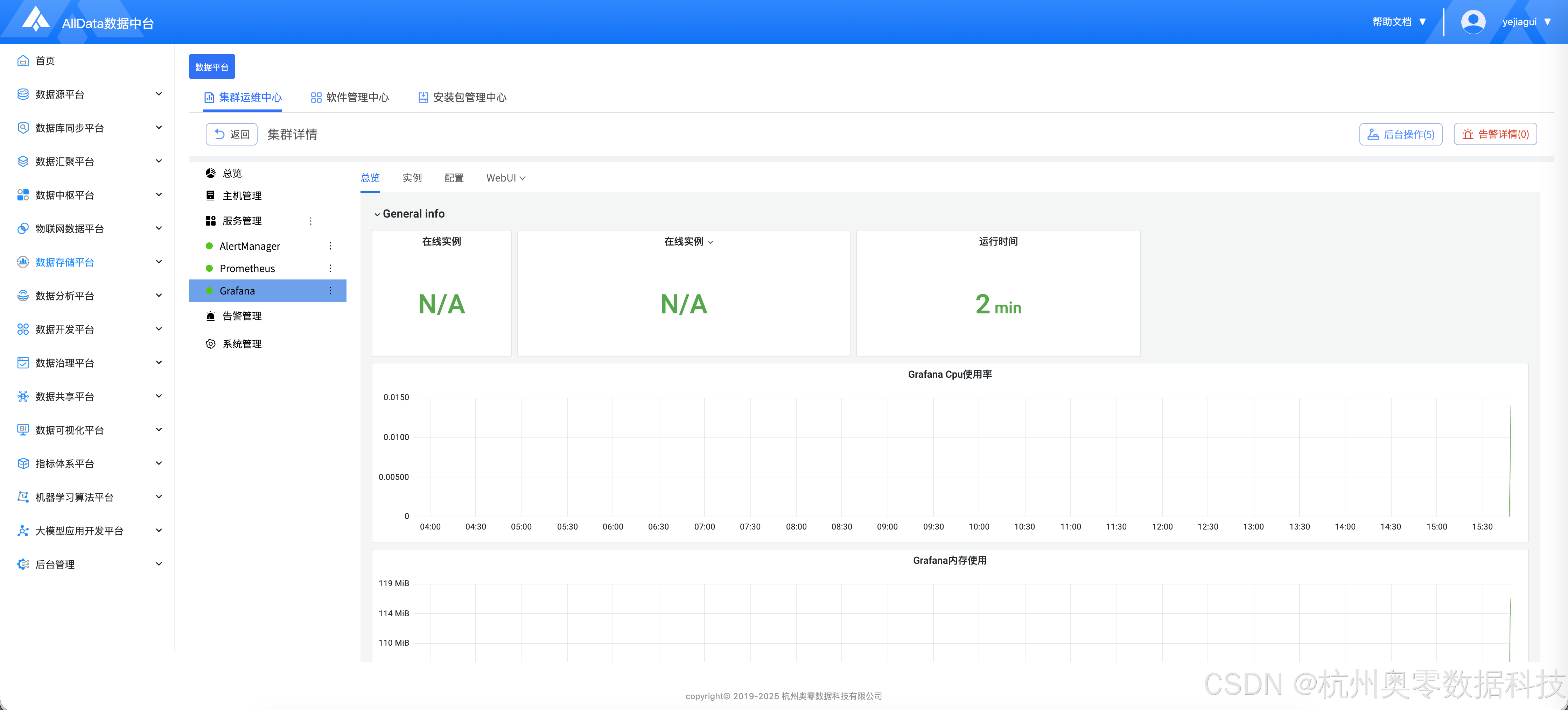Click the 首页 home icon
The width and height of the screenshot is (1568, 710).
coord(23,61)
